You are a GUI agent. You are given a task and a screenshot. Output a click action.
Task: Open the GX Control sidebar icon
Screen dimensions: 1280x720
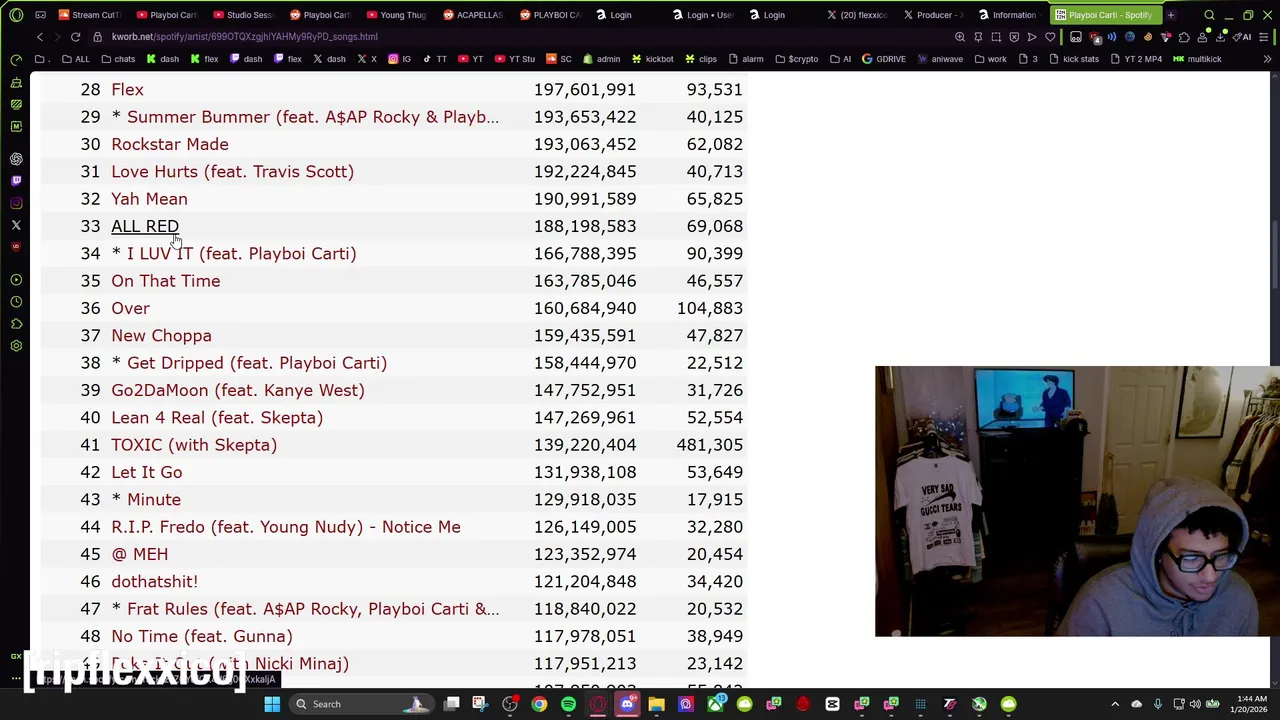tap(16, 60)
